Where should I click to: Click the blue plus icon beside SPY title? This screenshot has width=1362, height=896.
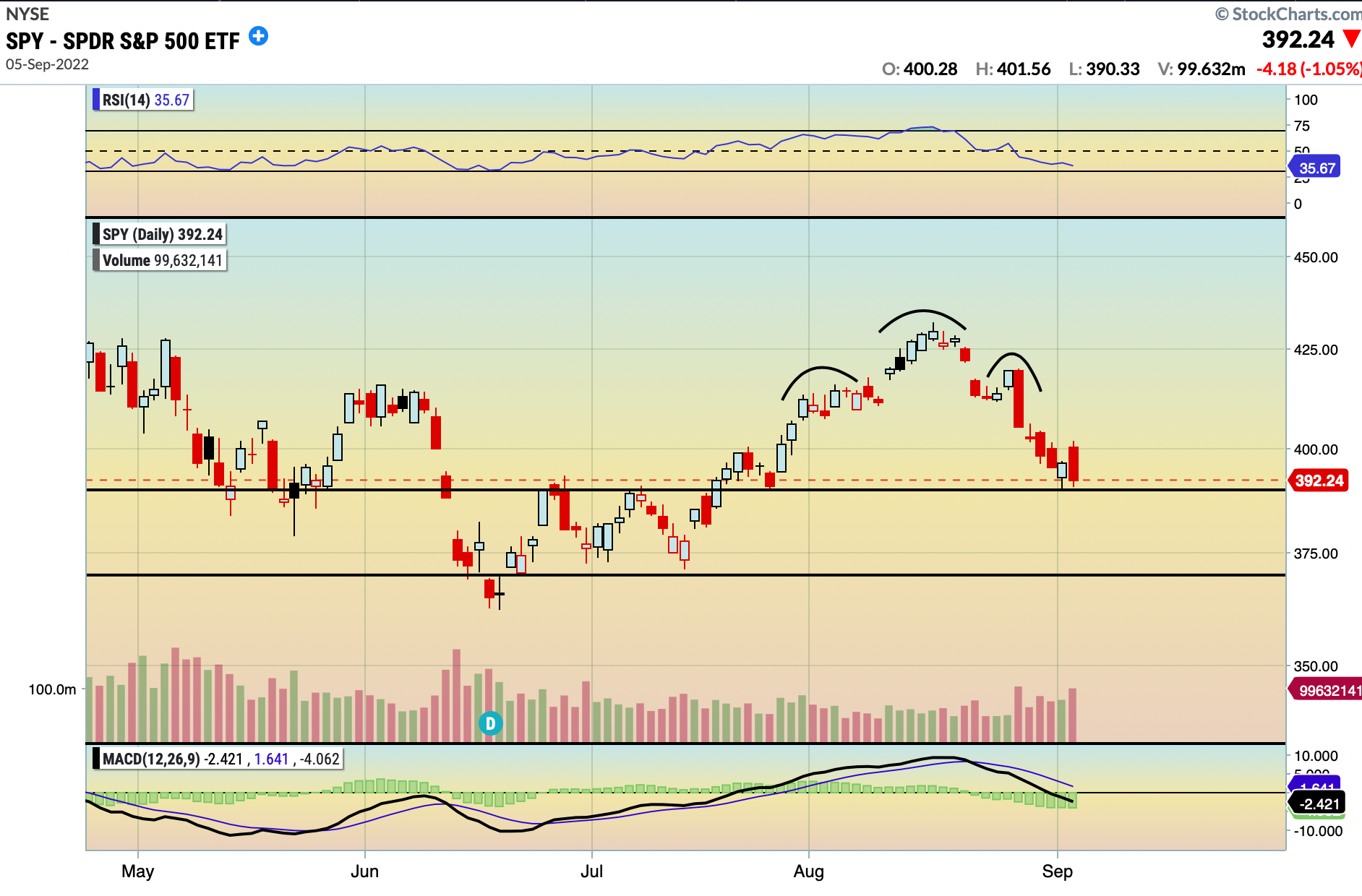258,35
